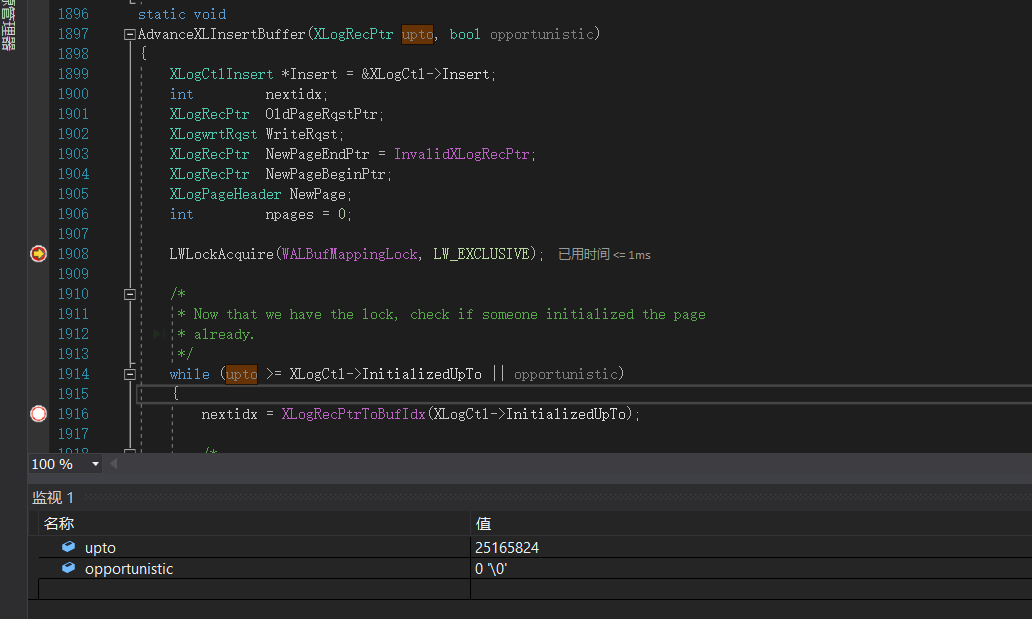
Task: Switch to the 监视 1 watch tab
Action: (53, 497)
